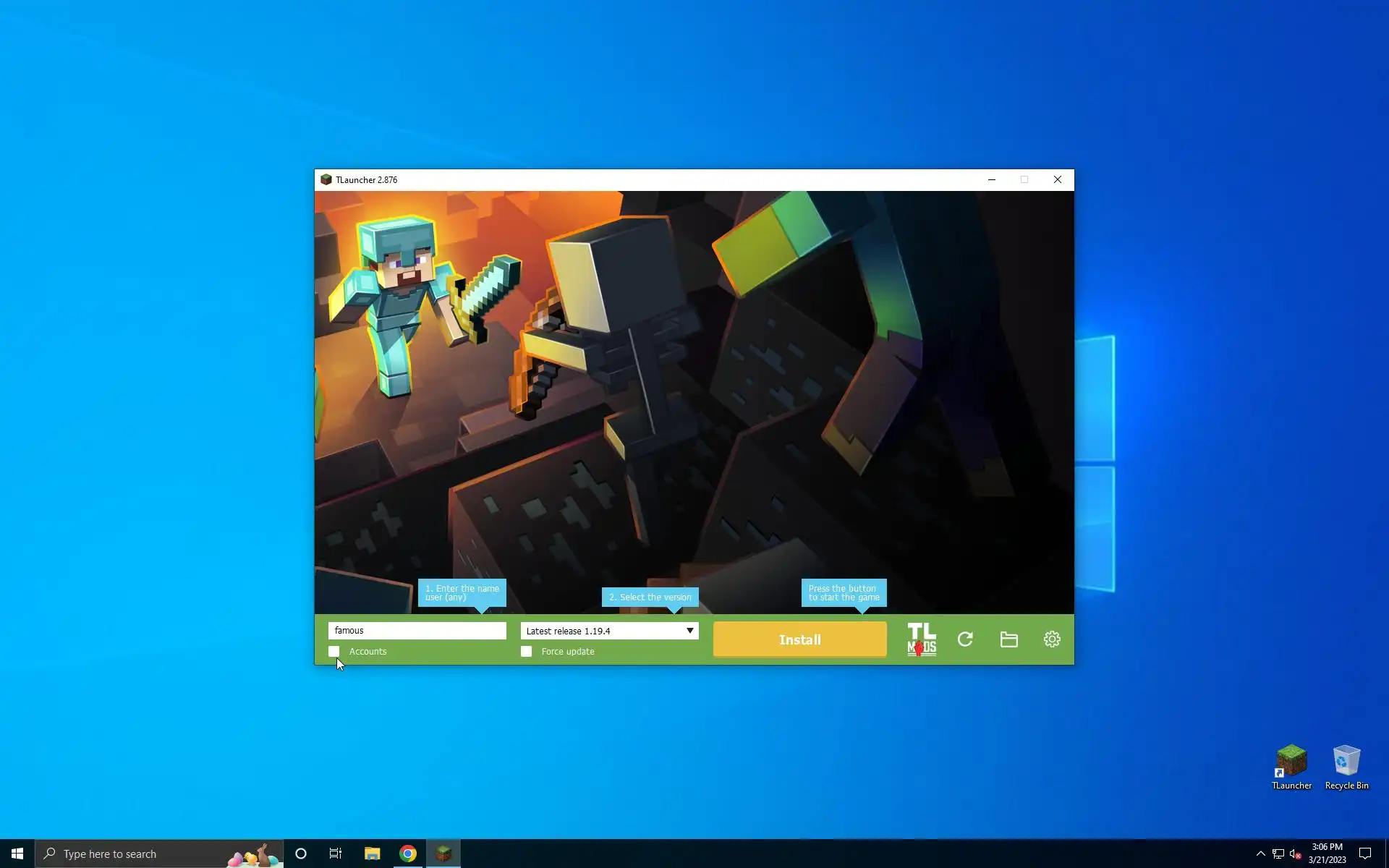The width and height of the screenshot is (1389, 868).
Task: Open the TL Mods icon
Action: pos(921,639)
